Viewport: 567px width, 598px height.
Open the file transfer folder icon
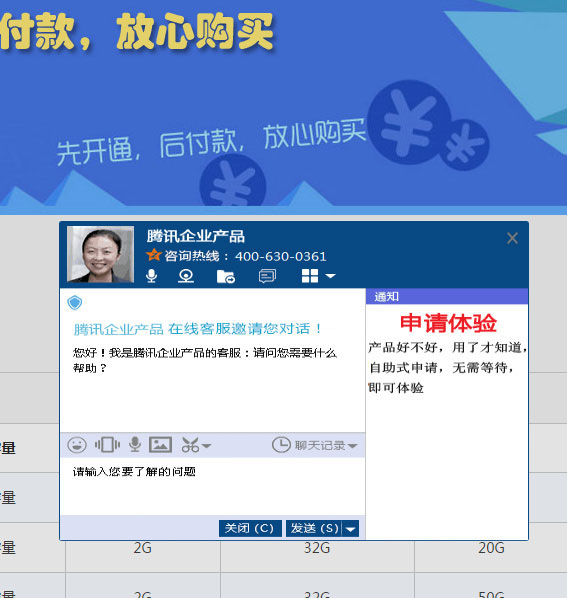point(226,276)
